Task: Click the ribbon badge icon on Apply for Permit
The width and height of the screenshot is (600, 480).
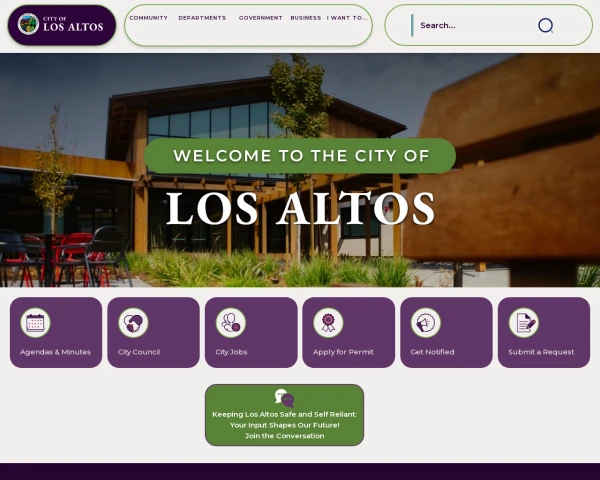Action: pos(328,323)
